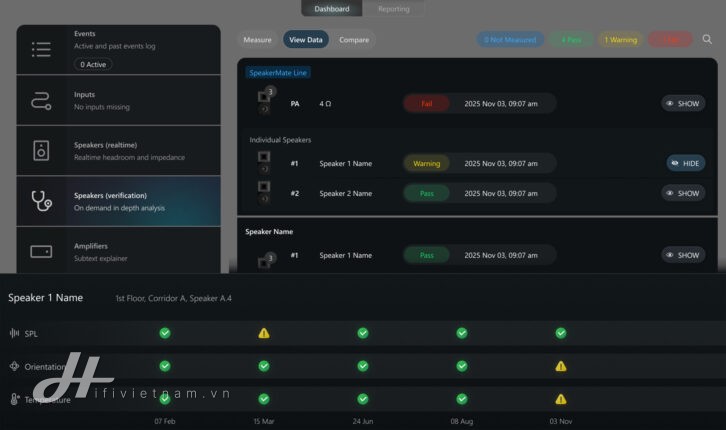The image size is (726, 430).
Task: Select the 24 Jun timeline date
Action: (363, 421)
